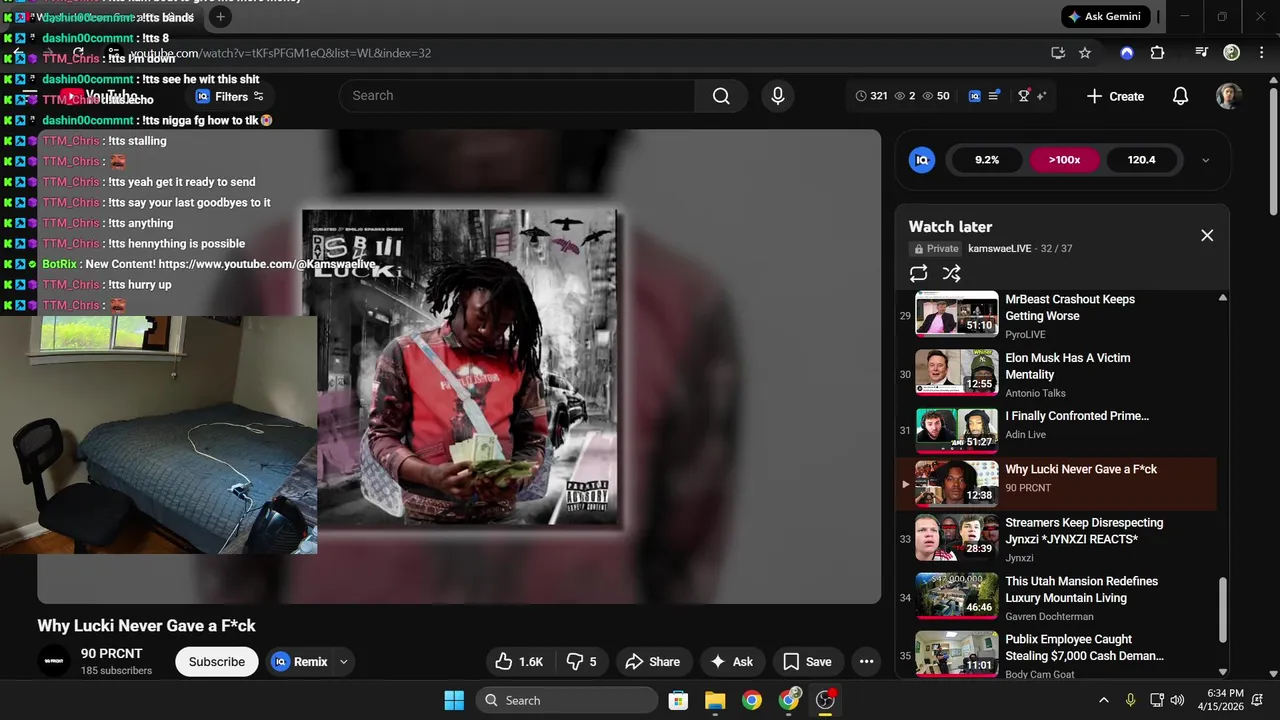Activate voice search microphone icon
Viewport: 1280px width, 720px height.
point(777,96)
